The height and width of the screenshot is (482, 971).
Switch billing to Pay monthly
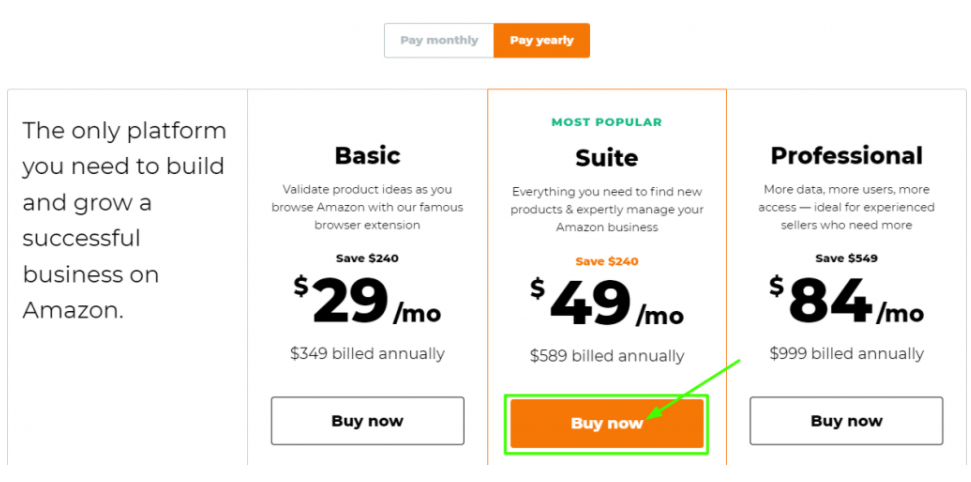click(x=439, y=41)
